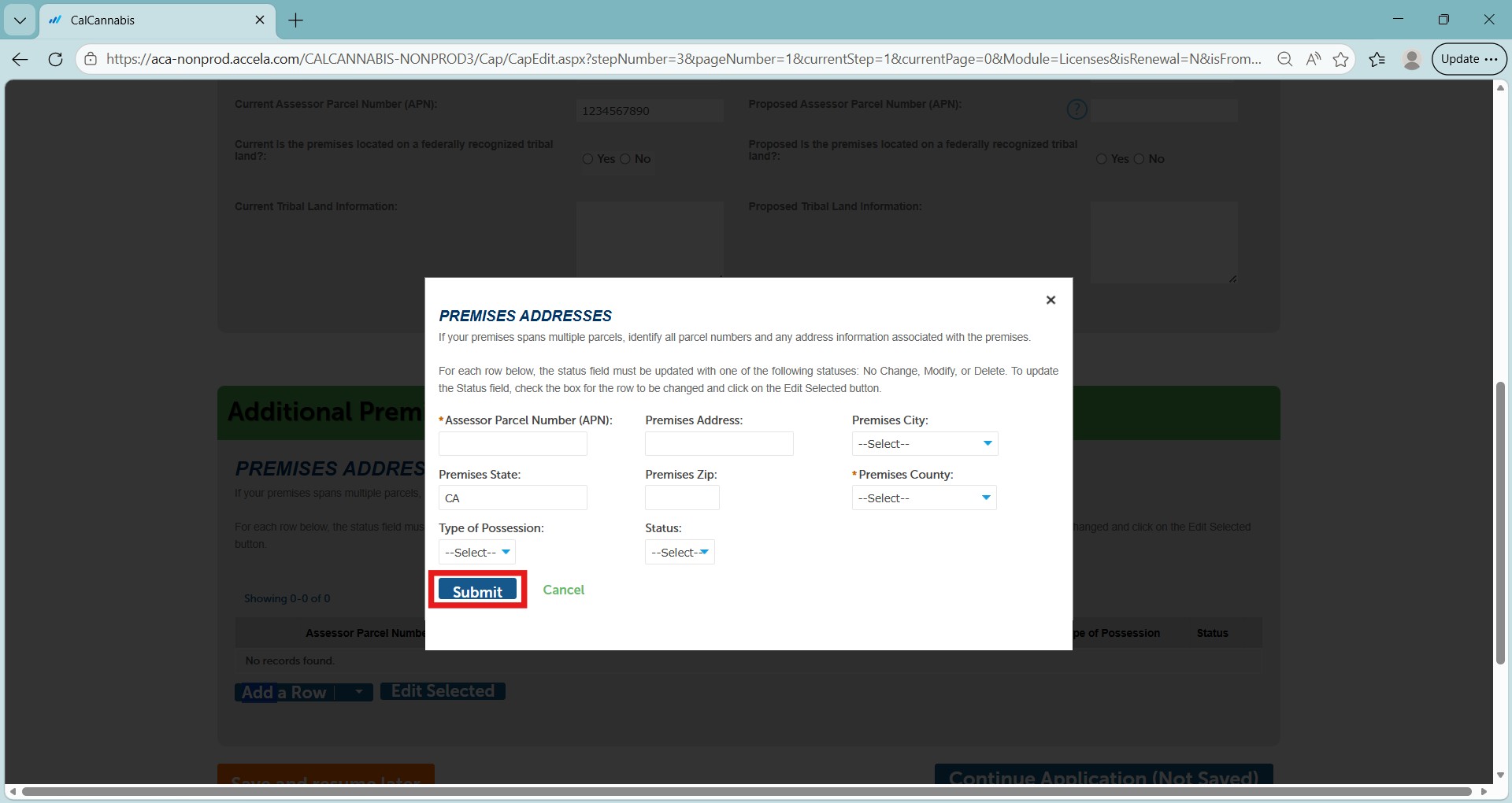This screenshot has height=803, width=1512.
Task: Close the CalCannabis tab
Action: coord(260,20)
